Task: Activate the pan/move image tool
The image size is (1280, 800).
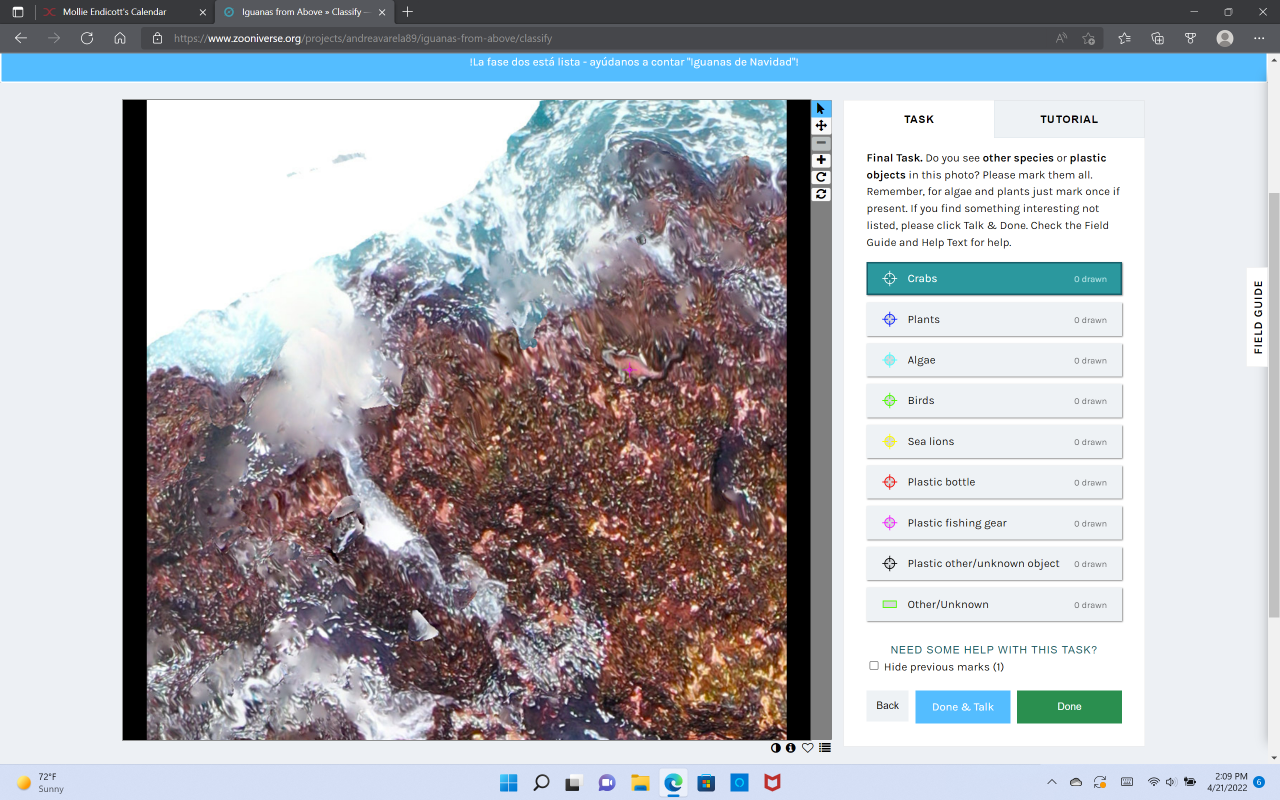Action: click(821, 126)
